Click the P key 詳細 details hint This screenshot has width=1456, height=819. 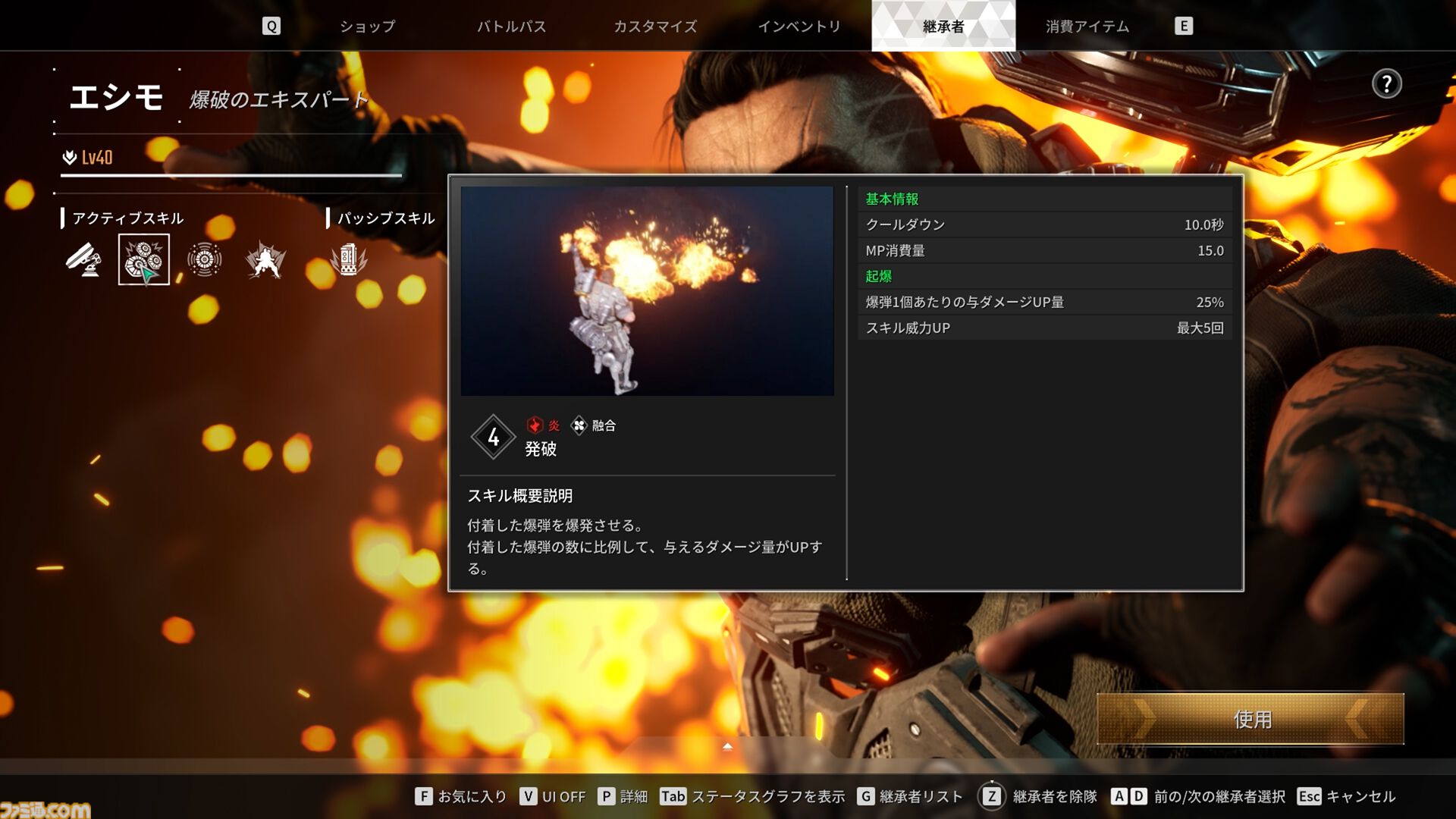[x=623, y=796]
